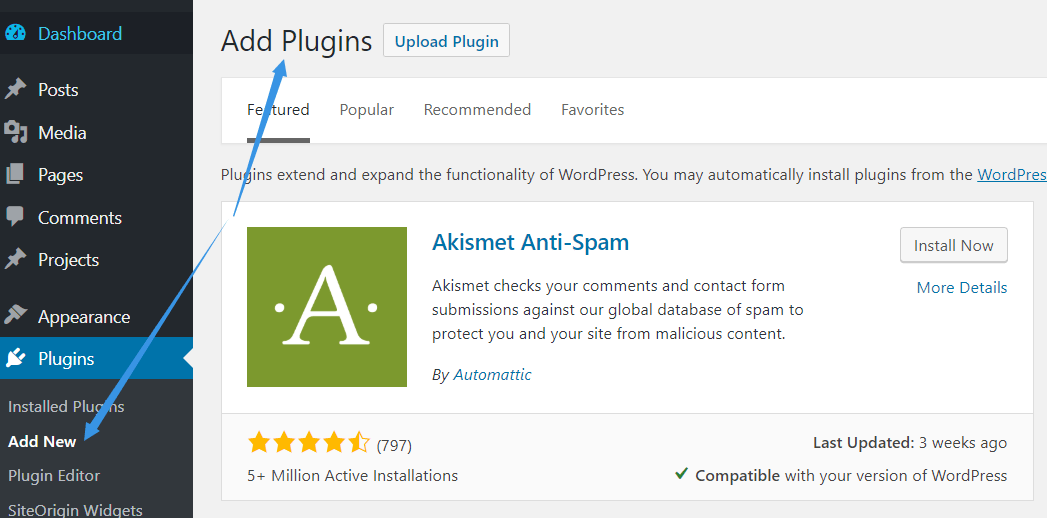Open Akismet More Details link

click(x=962, y=288)
